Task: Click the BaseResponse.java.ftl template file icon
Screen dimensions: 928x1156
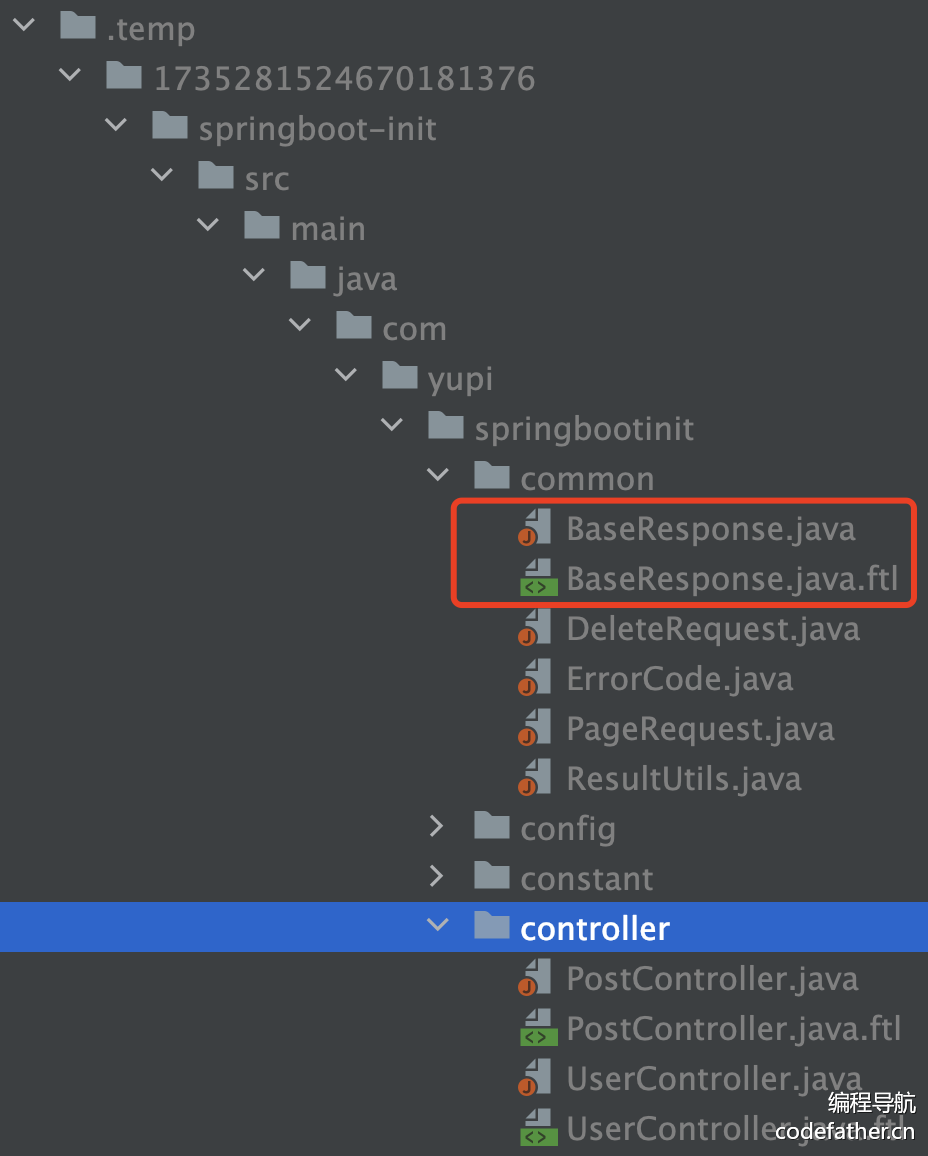Action: click(x=535, y=579)
